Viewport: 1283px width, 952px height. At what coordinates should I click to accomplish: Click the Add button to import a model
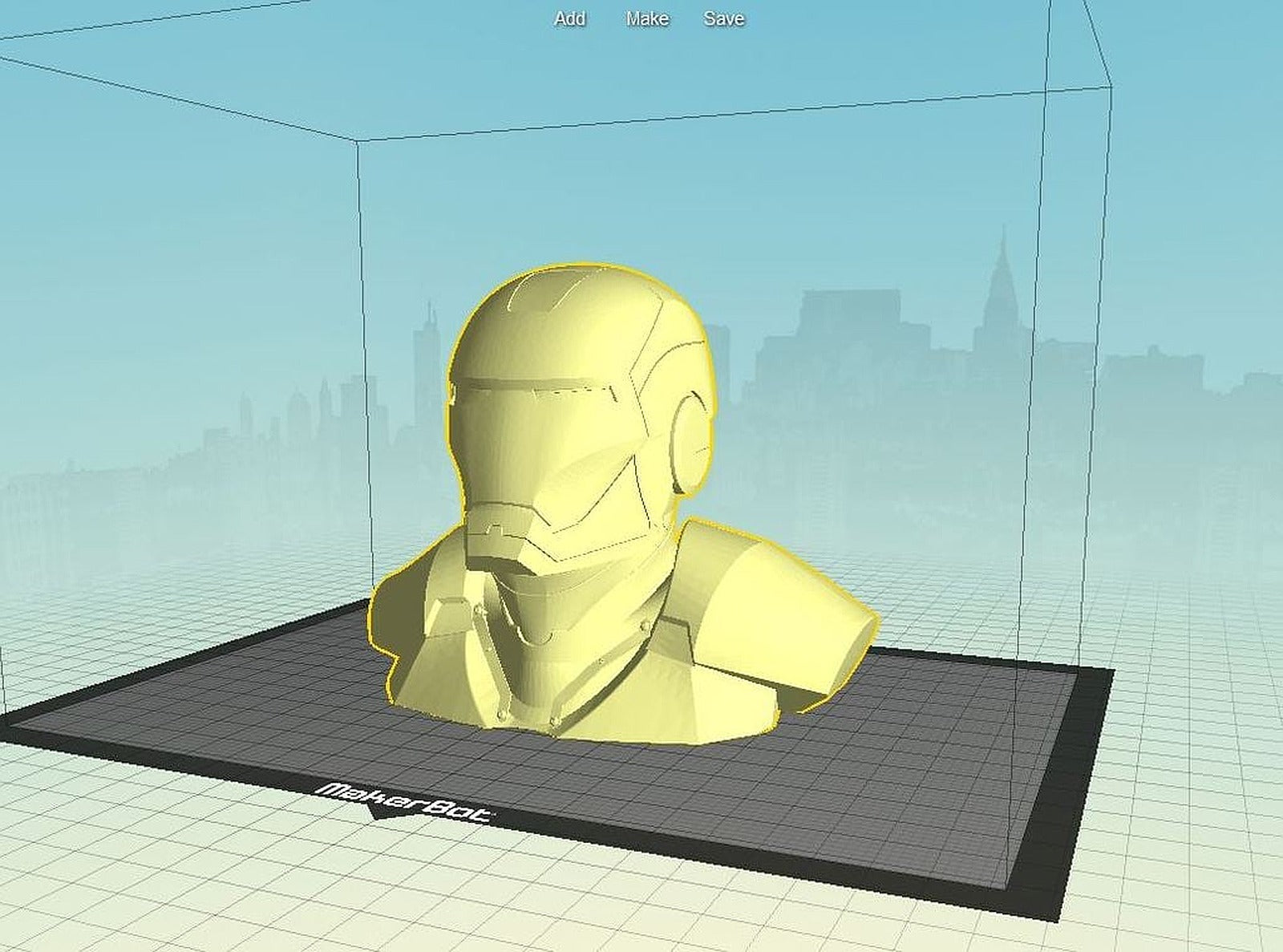[568, 18]
